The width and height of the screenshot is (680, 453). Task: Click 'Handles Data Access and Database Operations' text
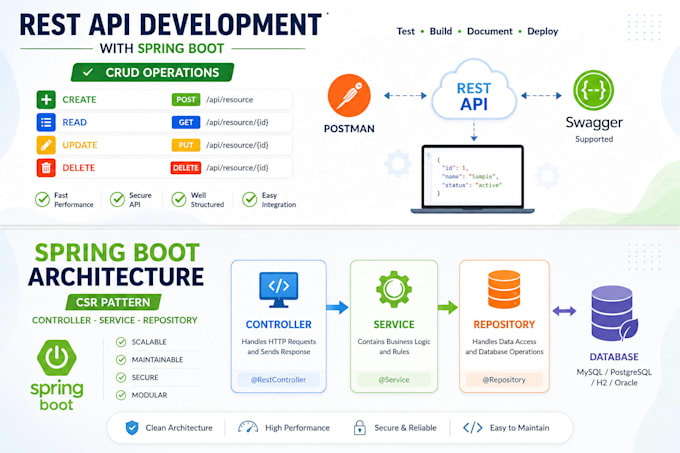(504, 347)
